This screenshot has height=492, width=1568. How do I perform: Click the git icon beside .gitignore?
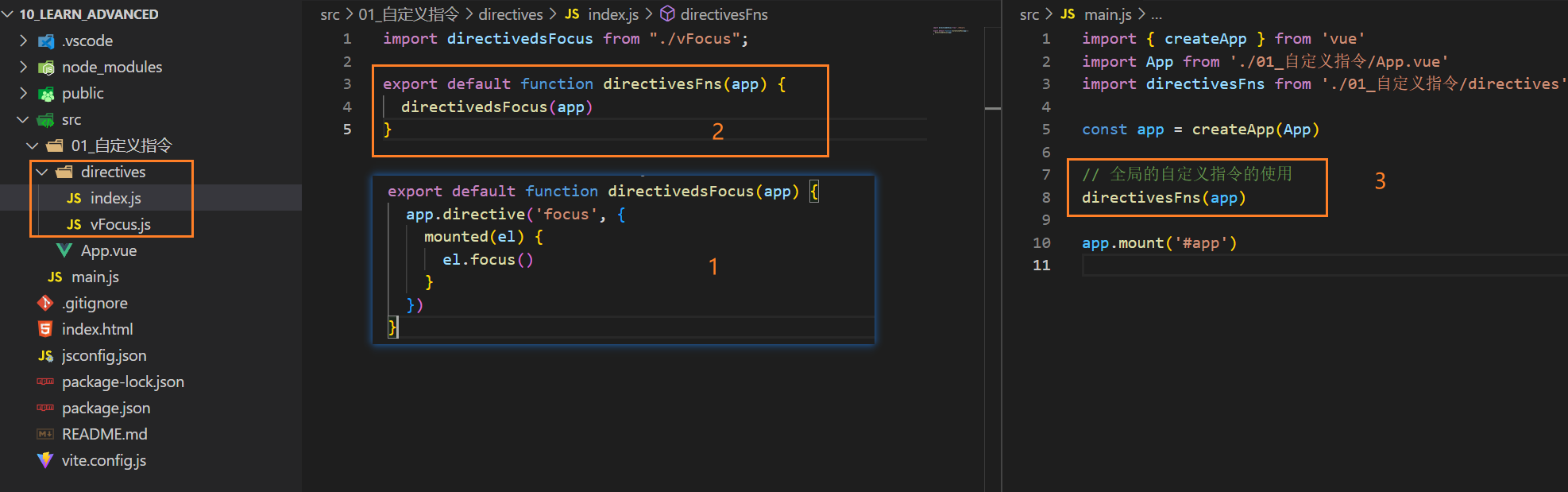[x=45, y=303]
